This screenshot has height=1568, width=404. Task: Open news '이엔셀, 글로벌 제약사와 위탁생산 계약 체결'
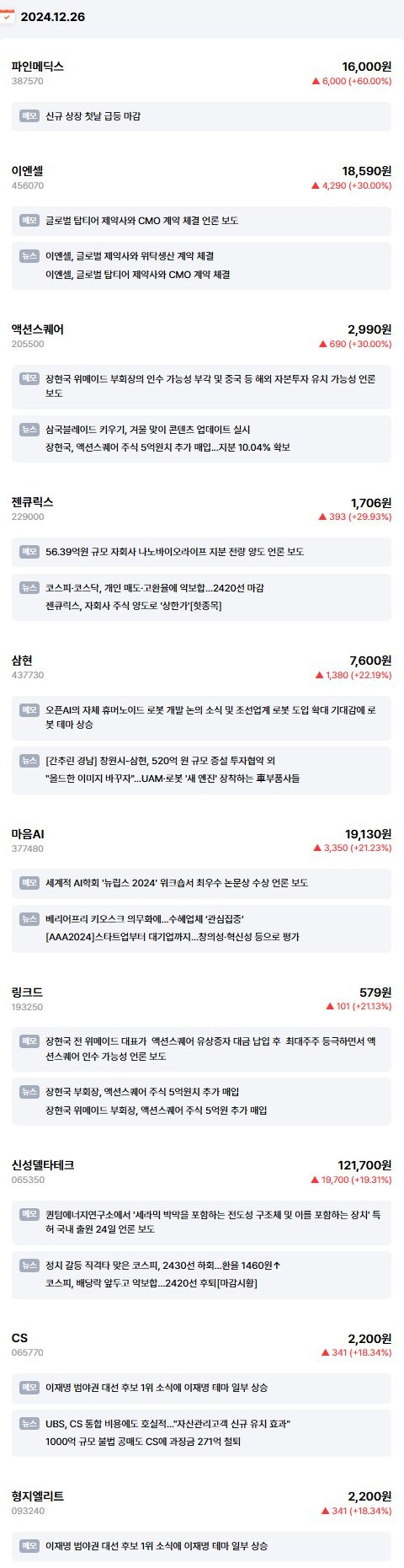130,256
